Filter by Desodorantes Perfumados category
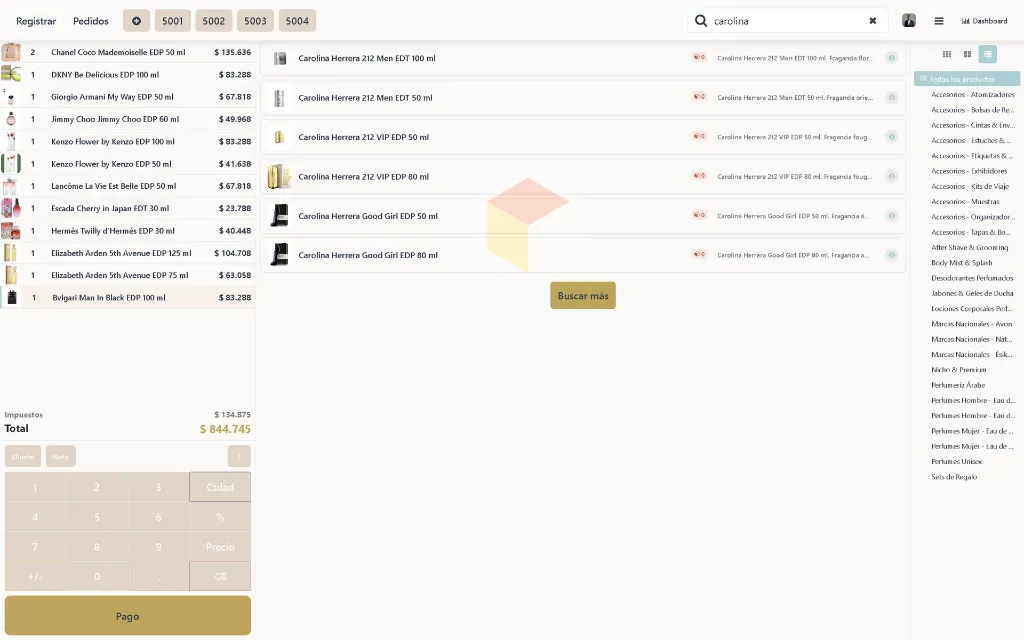This screenshot has width=1024, height=640. tap(972, 278)
